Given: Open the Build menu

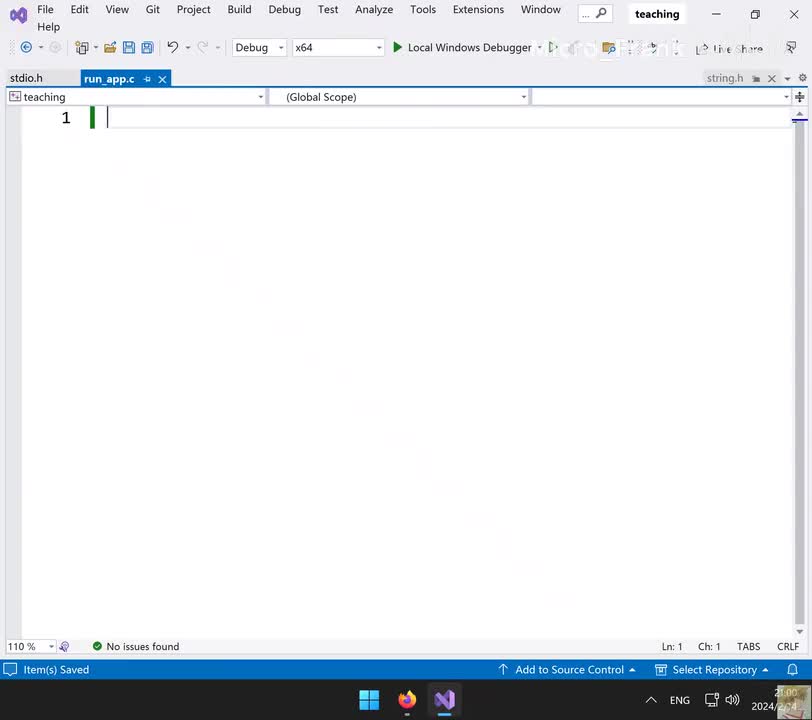Looking at the screenshot, I should [x=239, y=9].
